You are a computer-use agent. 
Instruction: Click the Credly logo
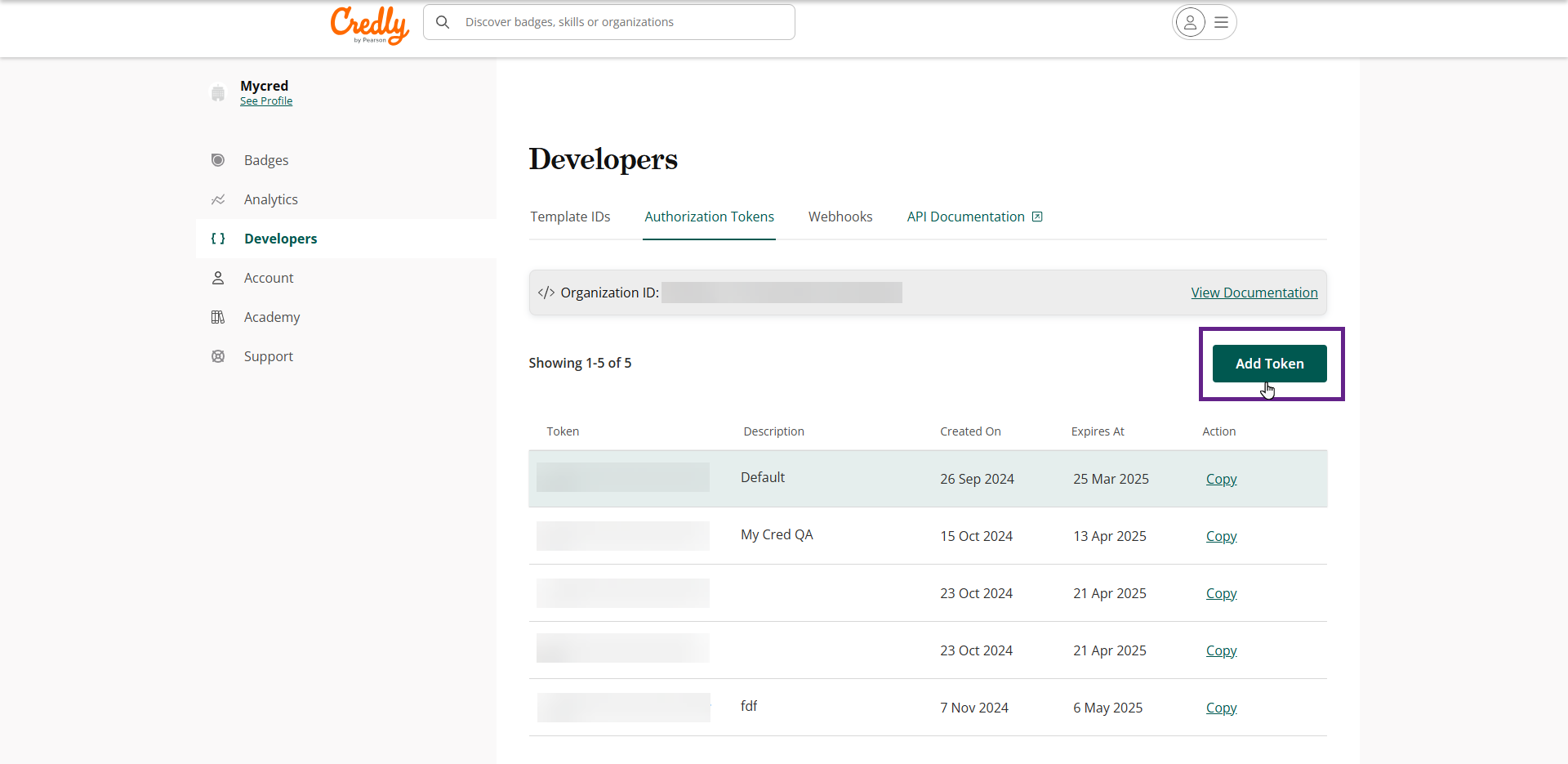tap(369, 25)
